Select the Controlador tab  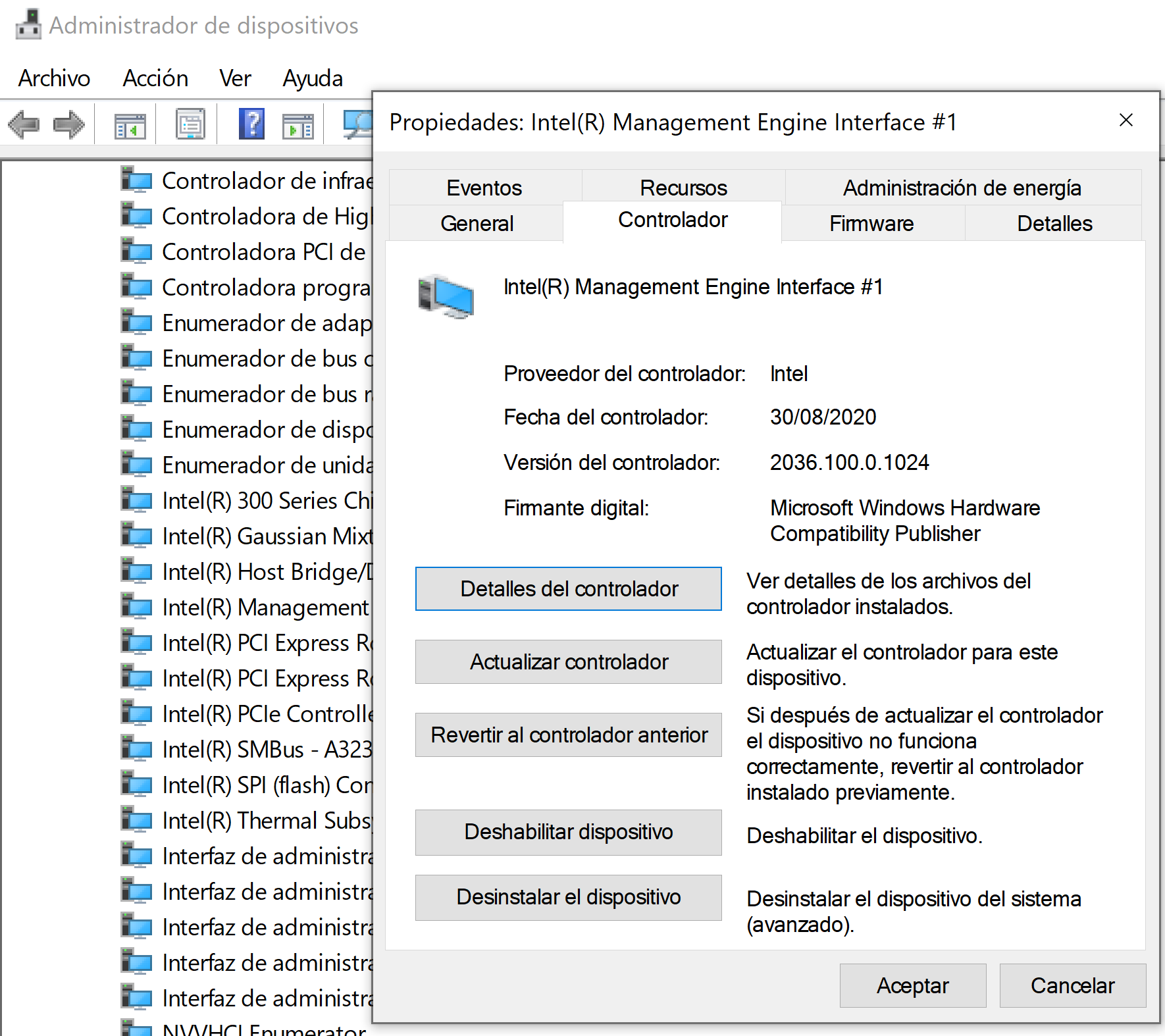[673, 220]
